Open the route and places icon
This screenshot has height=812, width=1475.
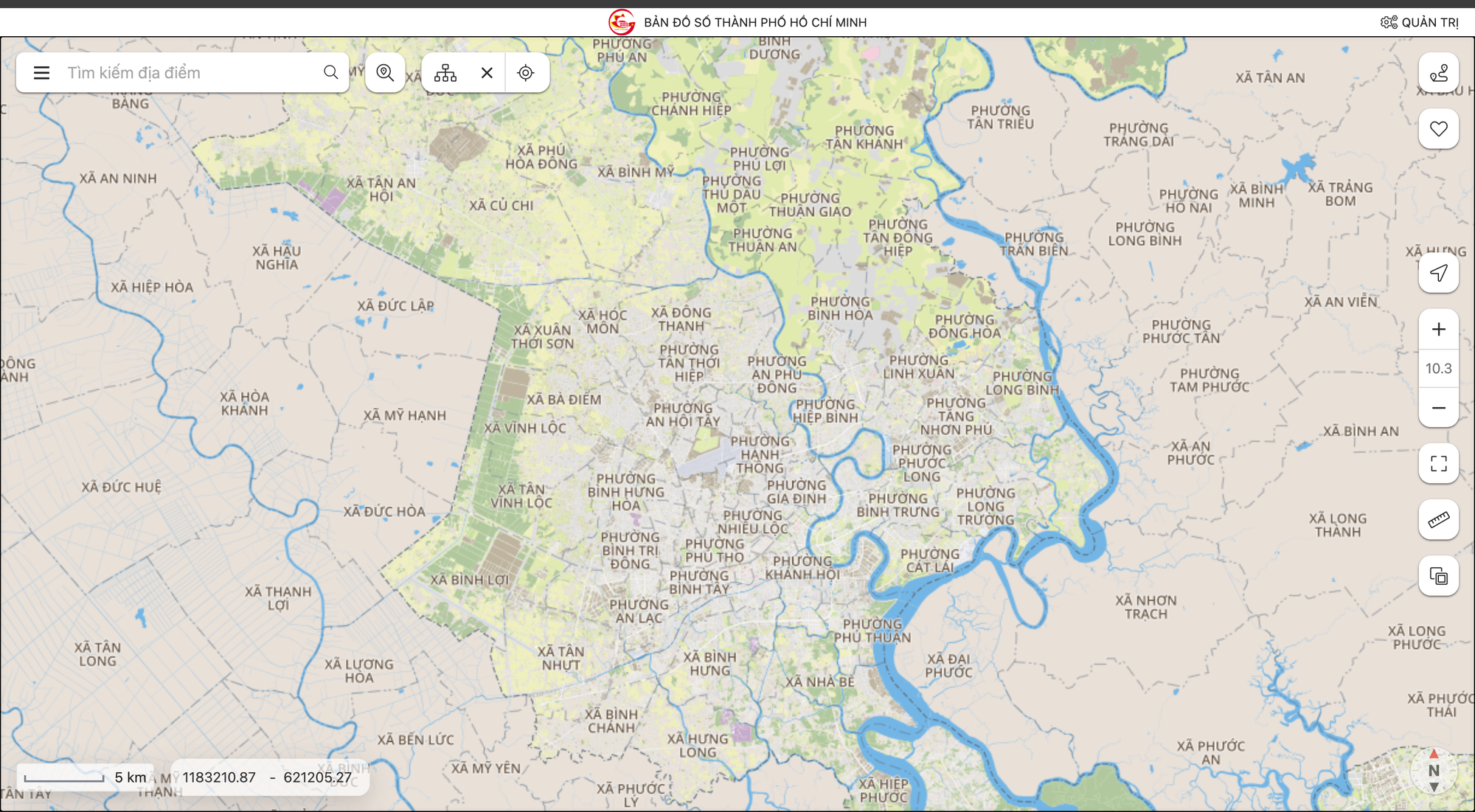pos(1438,73)
